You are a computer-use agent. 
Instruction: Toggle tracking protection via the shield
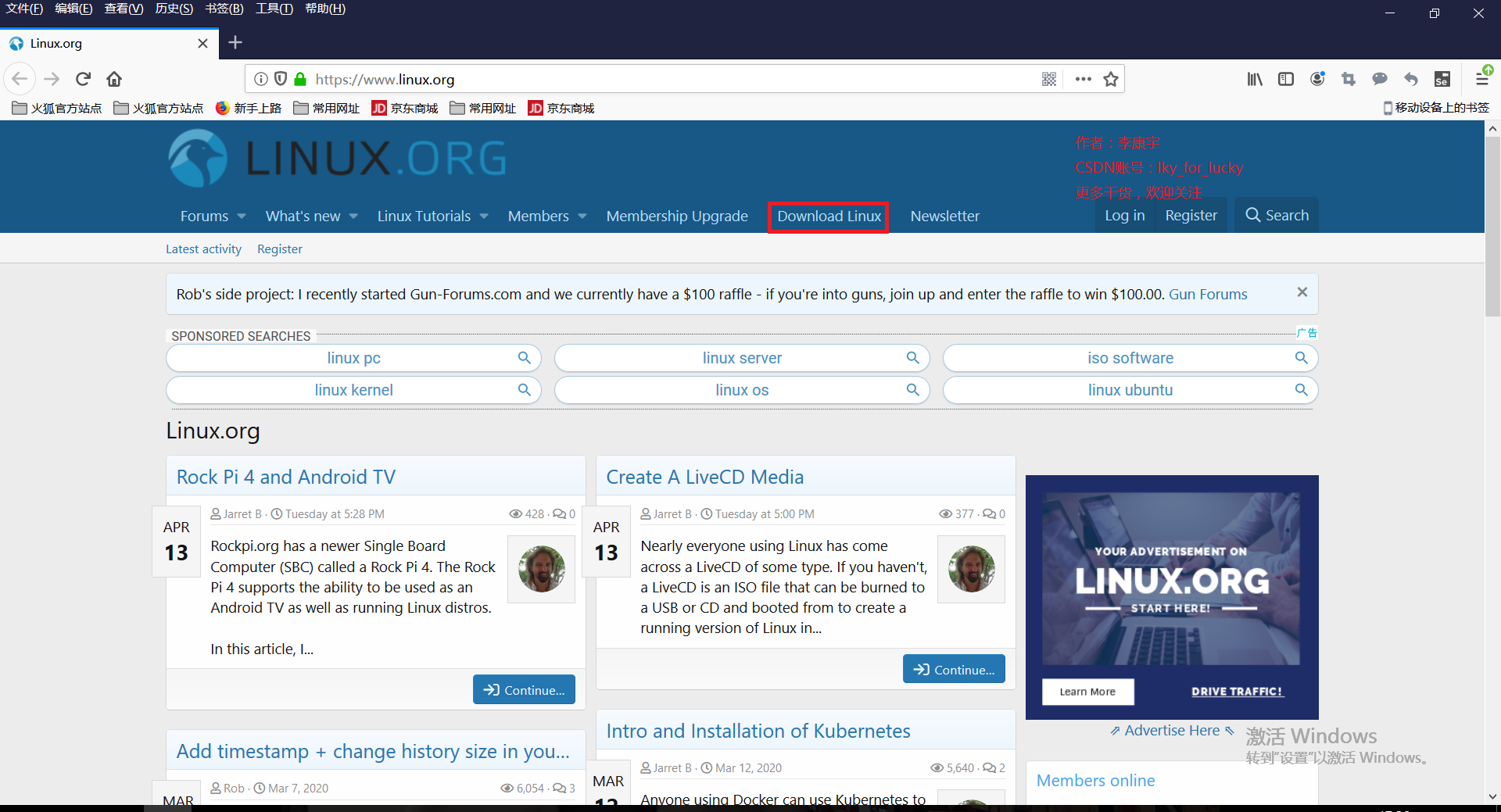pyautogui.click(x=281, y=79)
